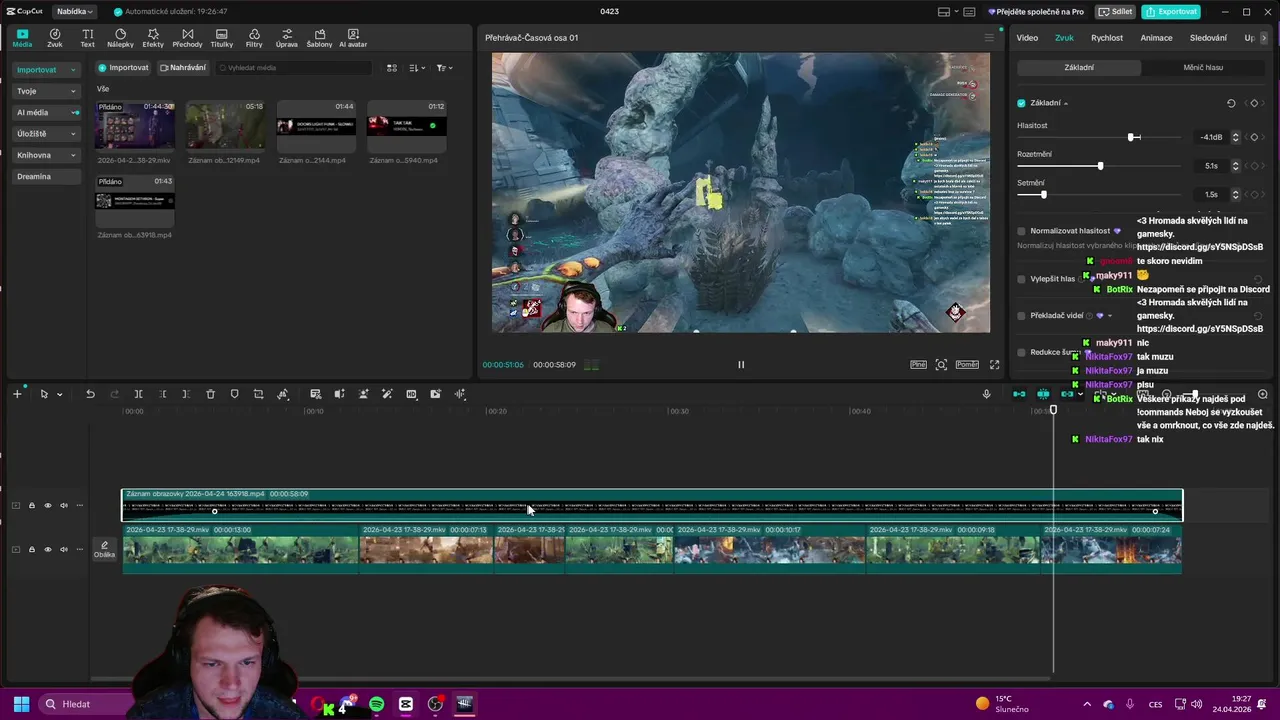Switch to the Animace properties tab

pos(1157,38)
